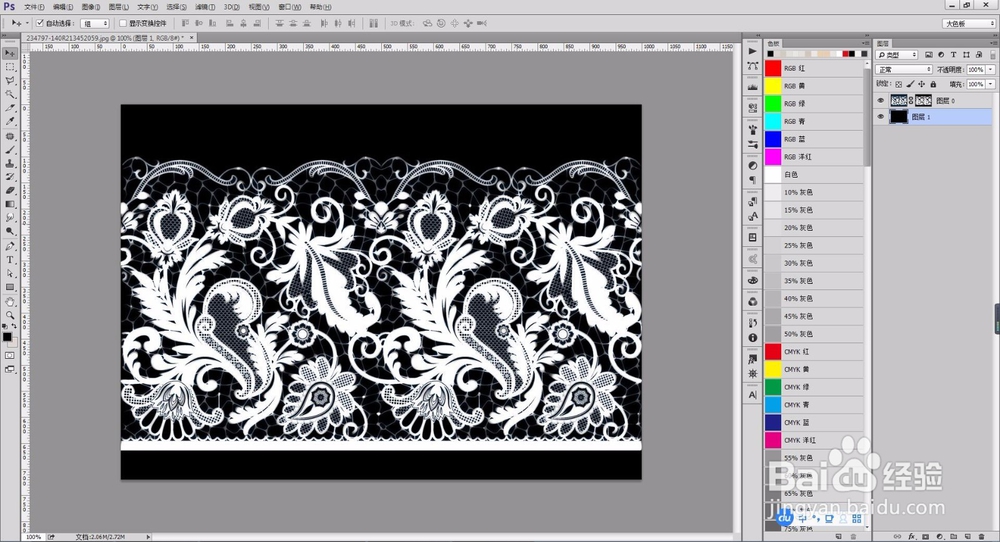Select the Brush tool
1000x542 pixels.
(10, 150)
